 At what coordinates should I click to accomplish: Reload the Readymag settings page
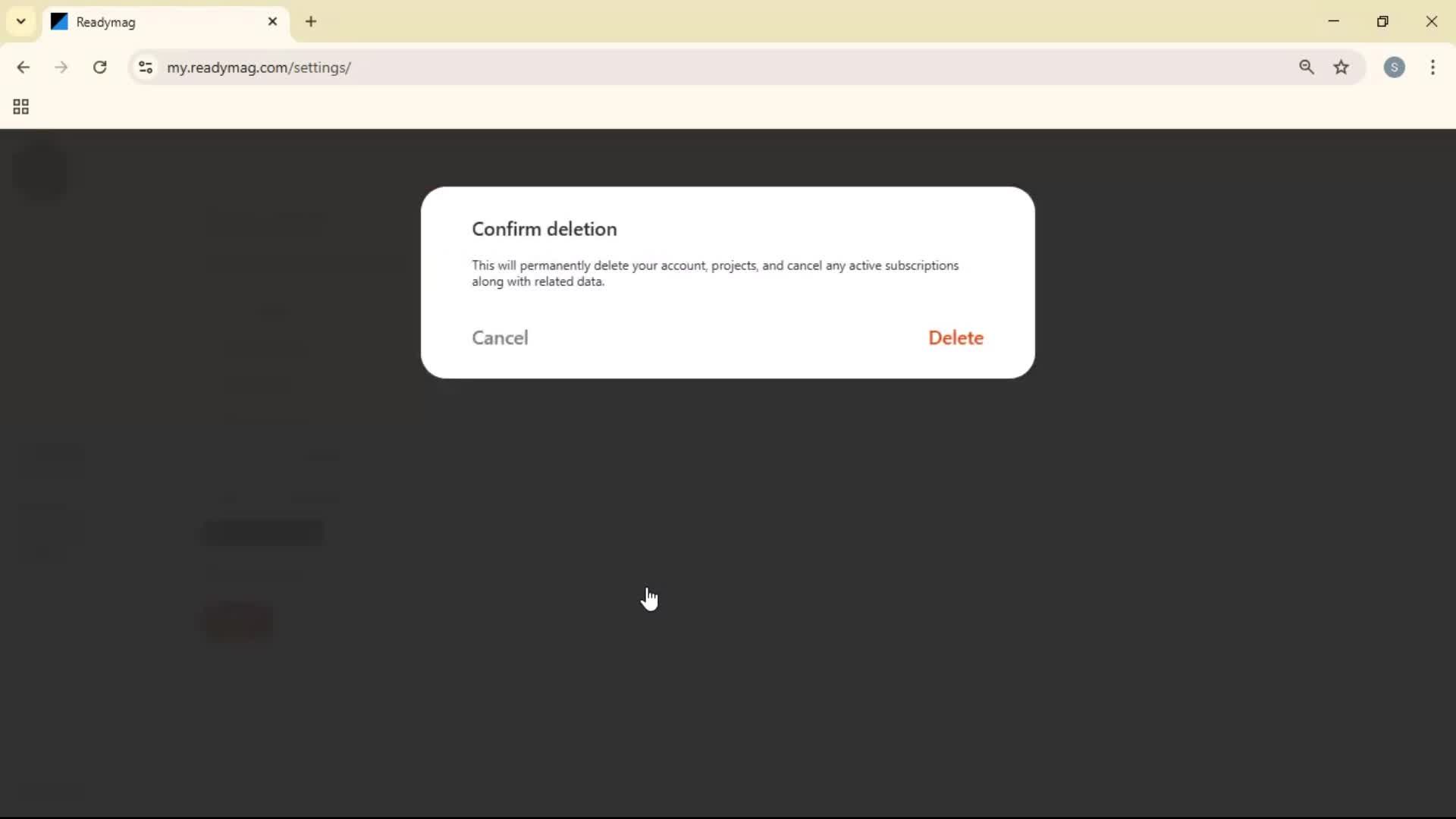(x=99, y=67)
